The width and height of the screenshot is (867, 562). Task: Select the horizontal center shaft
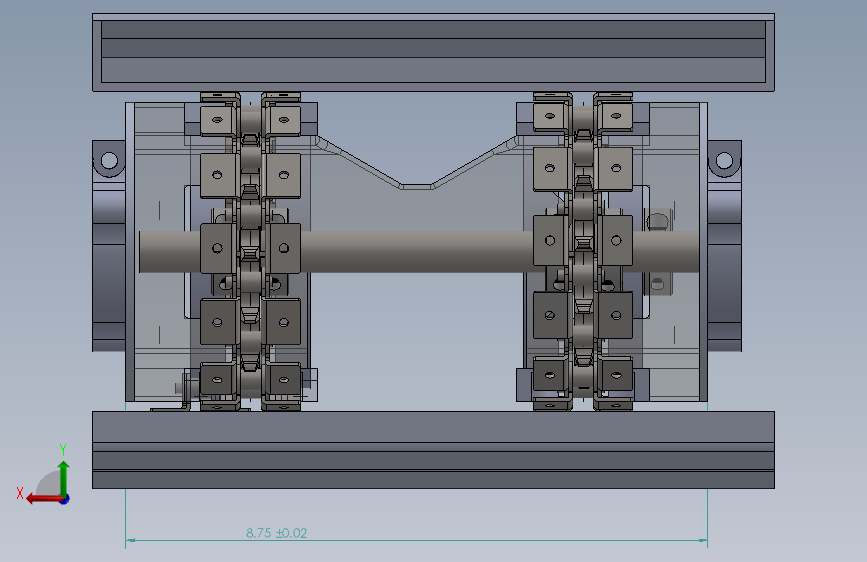[417, 252]
